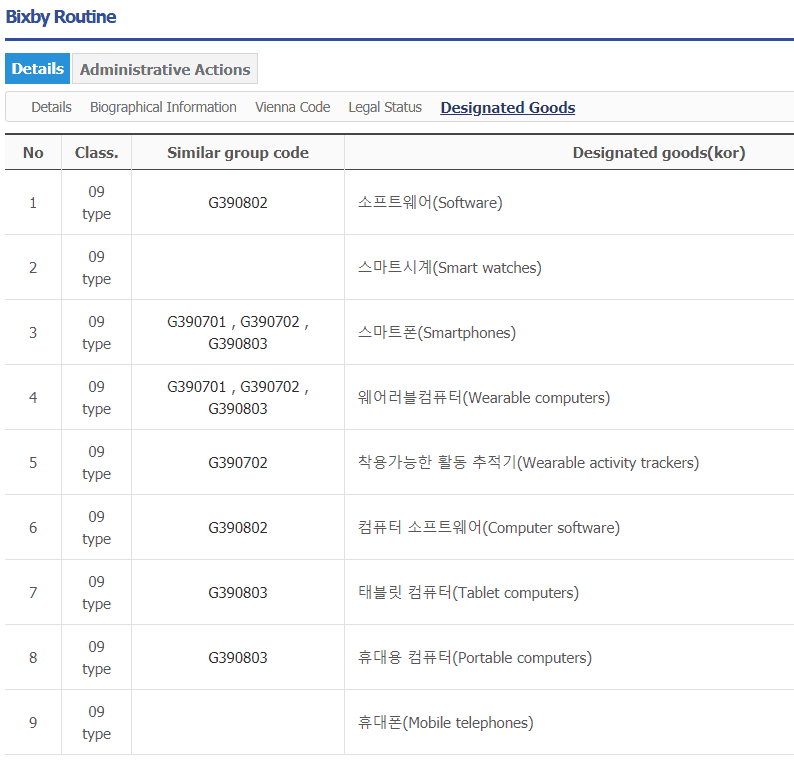Image resolution: width=794 pixels, height=766 pixels.
Task: Click 09 type class in Software row
Action: (x=96, y=203)
